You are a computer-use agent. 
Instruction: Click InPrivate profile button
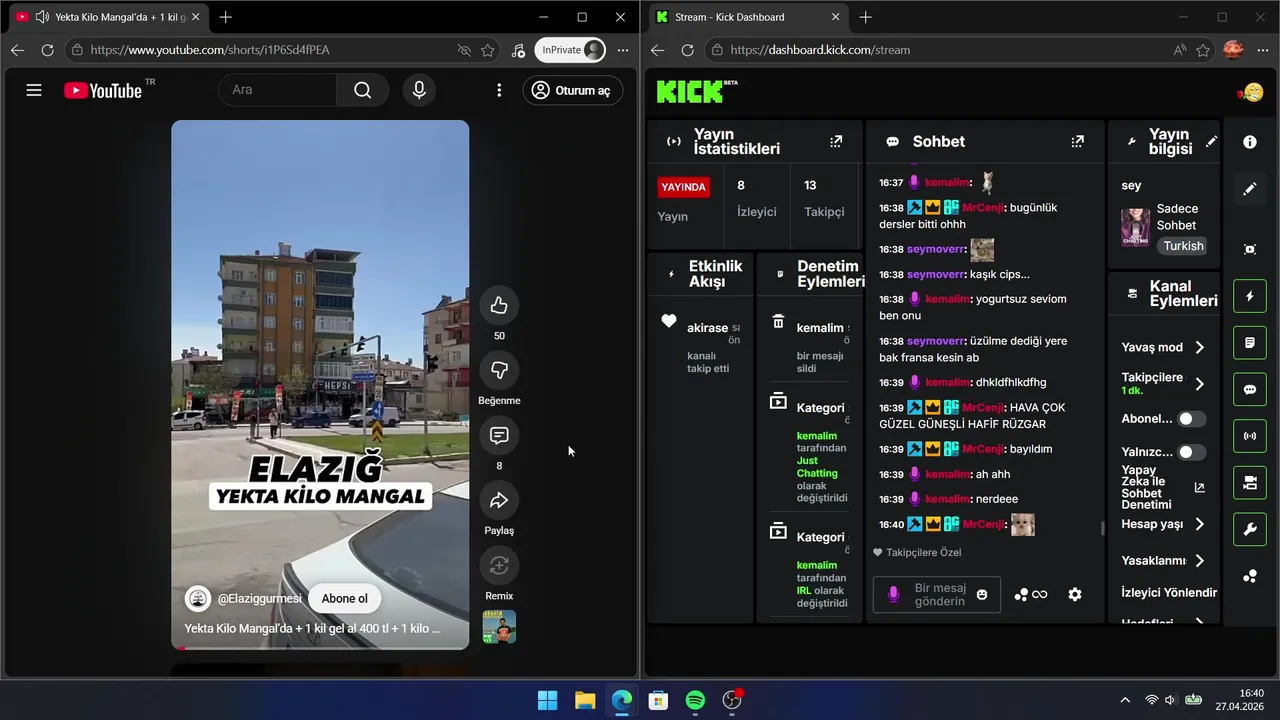[x=570, y=50]
